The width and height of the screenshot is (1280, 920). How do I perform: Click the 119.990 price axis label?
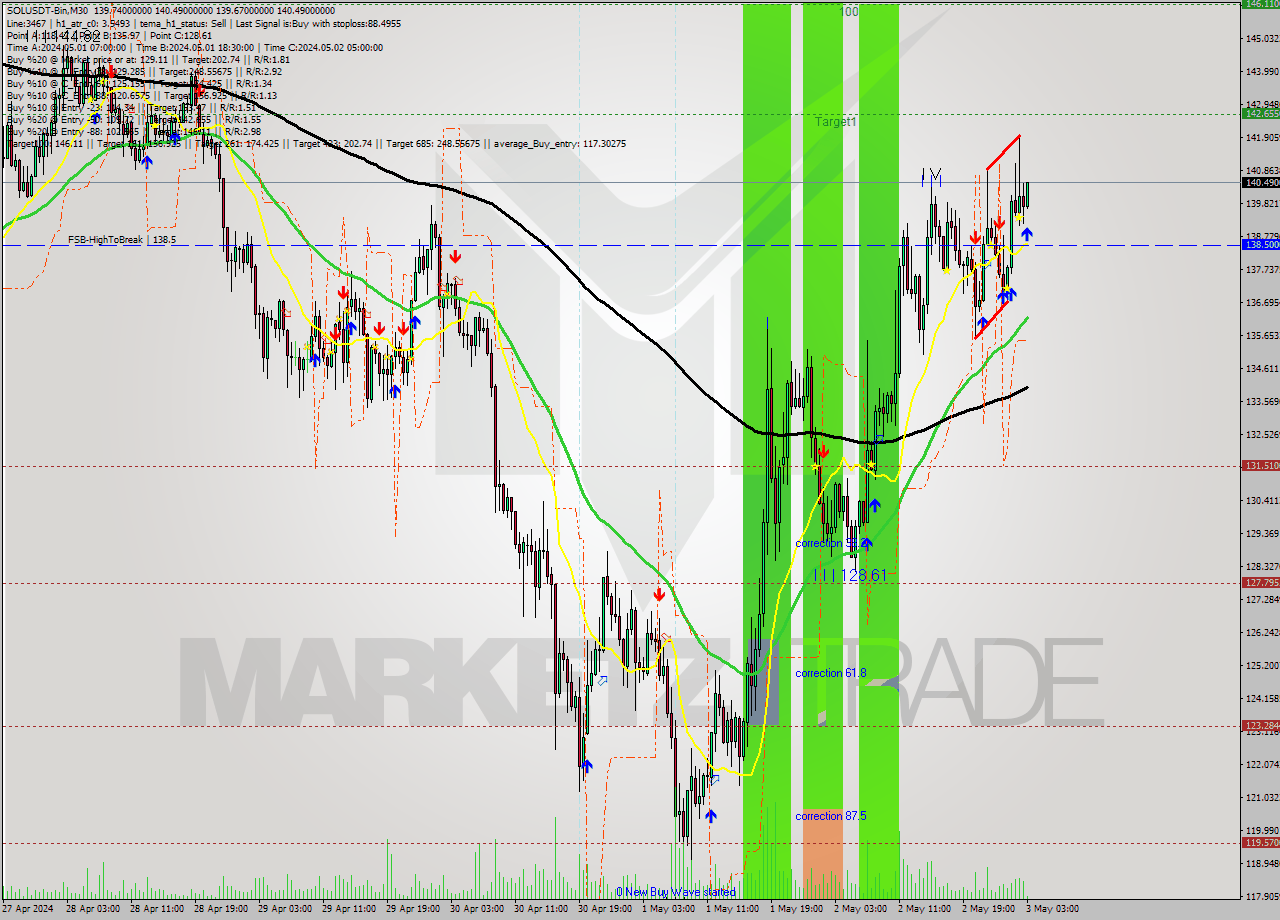tap(1261, 830)
